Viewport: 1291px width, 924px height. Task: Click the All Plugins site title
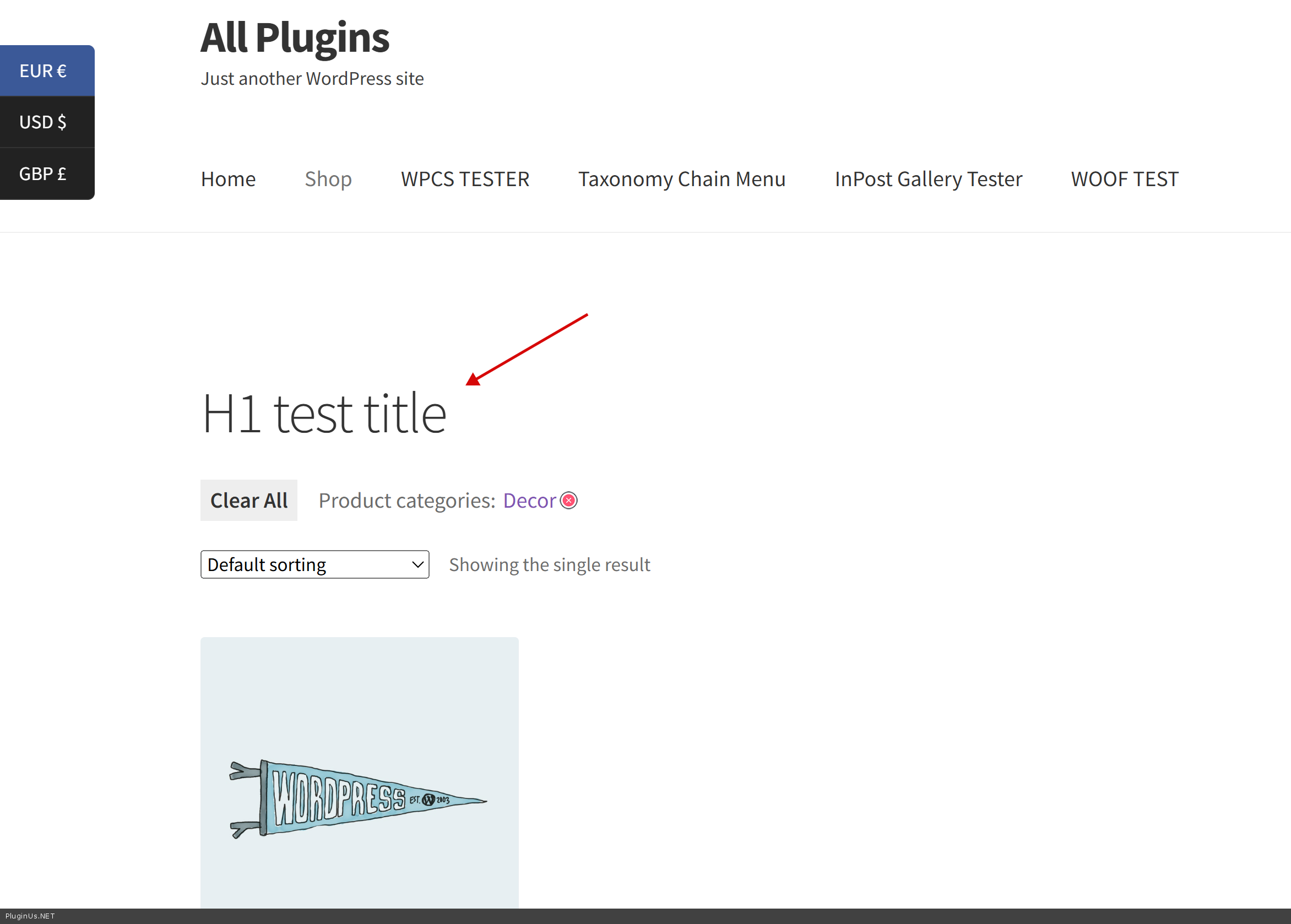tap(295, 38)
